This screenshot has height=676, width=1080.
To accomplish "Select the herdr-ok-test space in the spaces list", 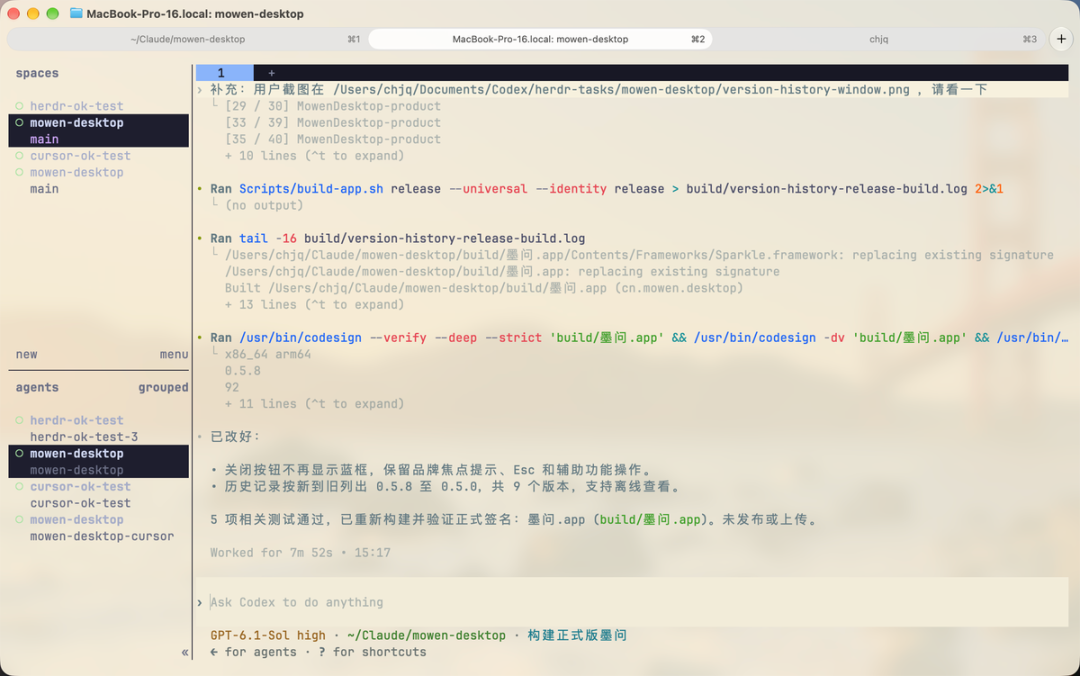I will [x=76, y=106].
